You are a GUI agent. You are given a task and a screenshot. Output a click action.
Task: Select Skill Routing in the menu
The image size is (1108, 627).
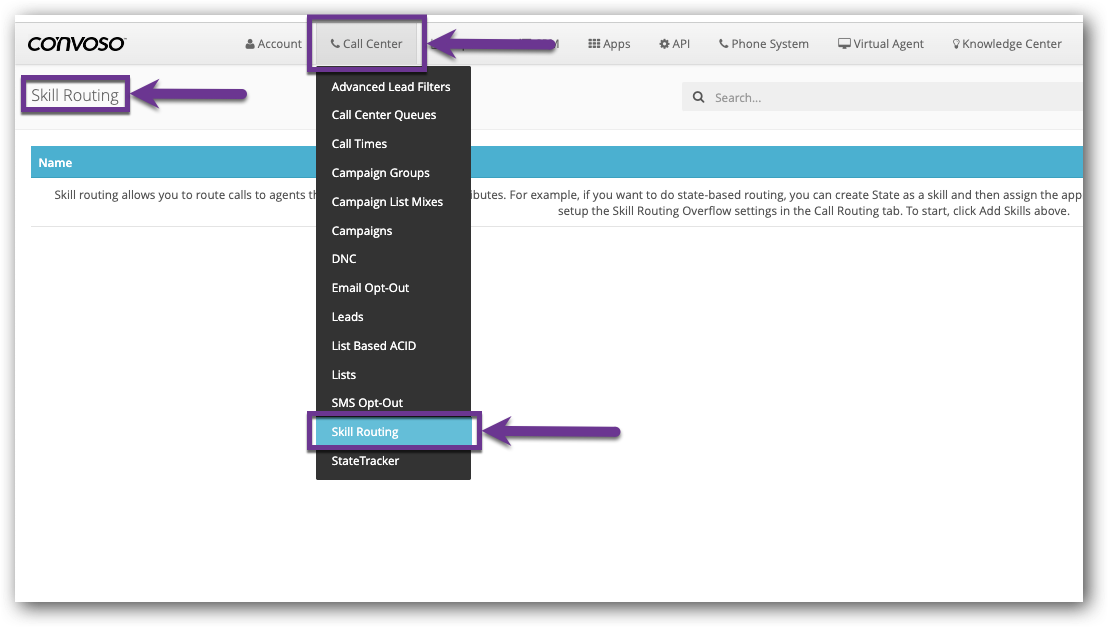(x=365, y=432)
